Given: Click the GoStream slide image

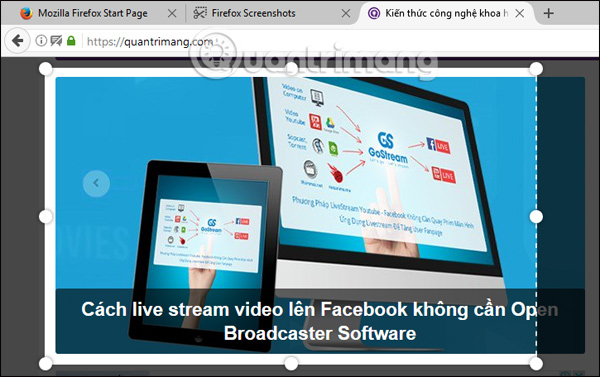Looking at the screenshot, I should [x=320, y=215].
